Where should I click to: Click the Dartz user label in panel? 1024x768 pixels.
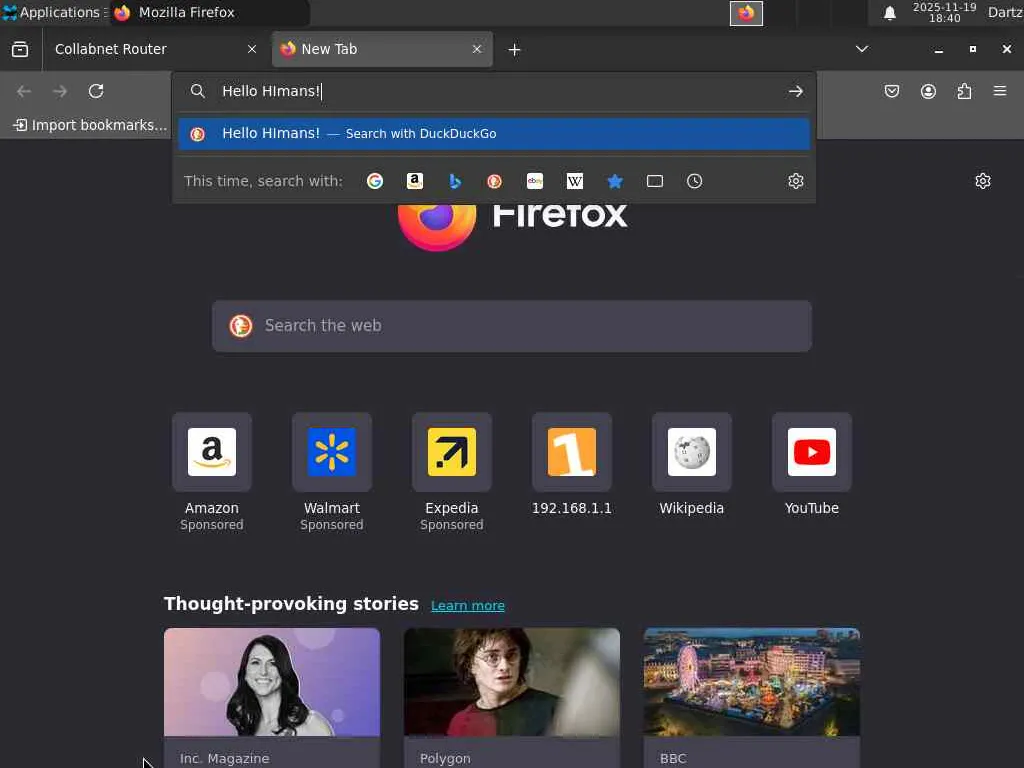(x=1005, y=12)
